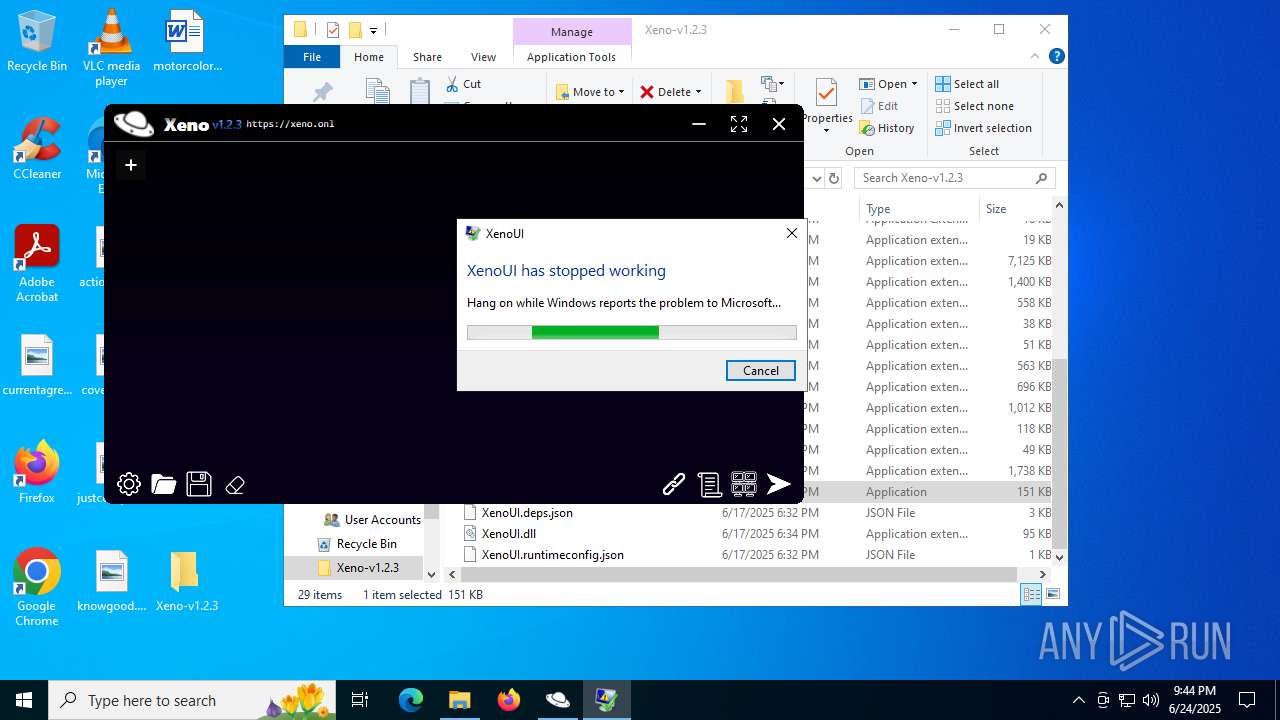
Task: Open Adobe Acrobat desktop shortcut
Action: point(37,264)
